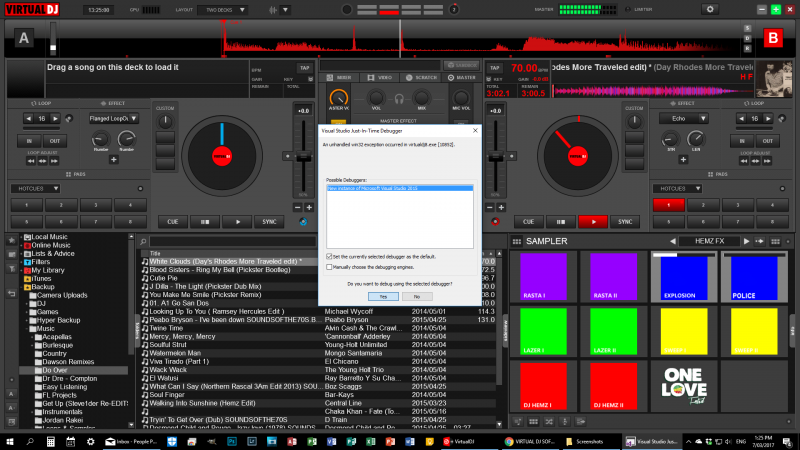Screen dimensions: 800x450
Task: Toggle SANDBOX mode button
Action: [x=461, y=65]
